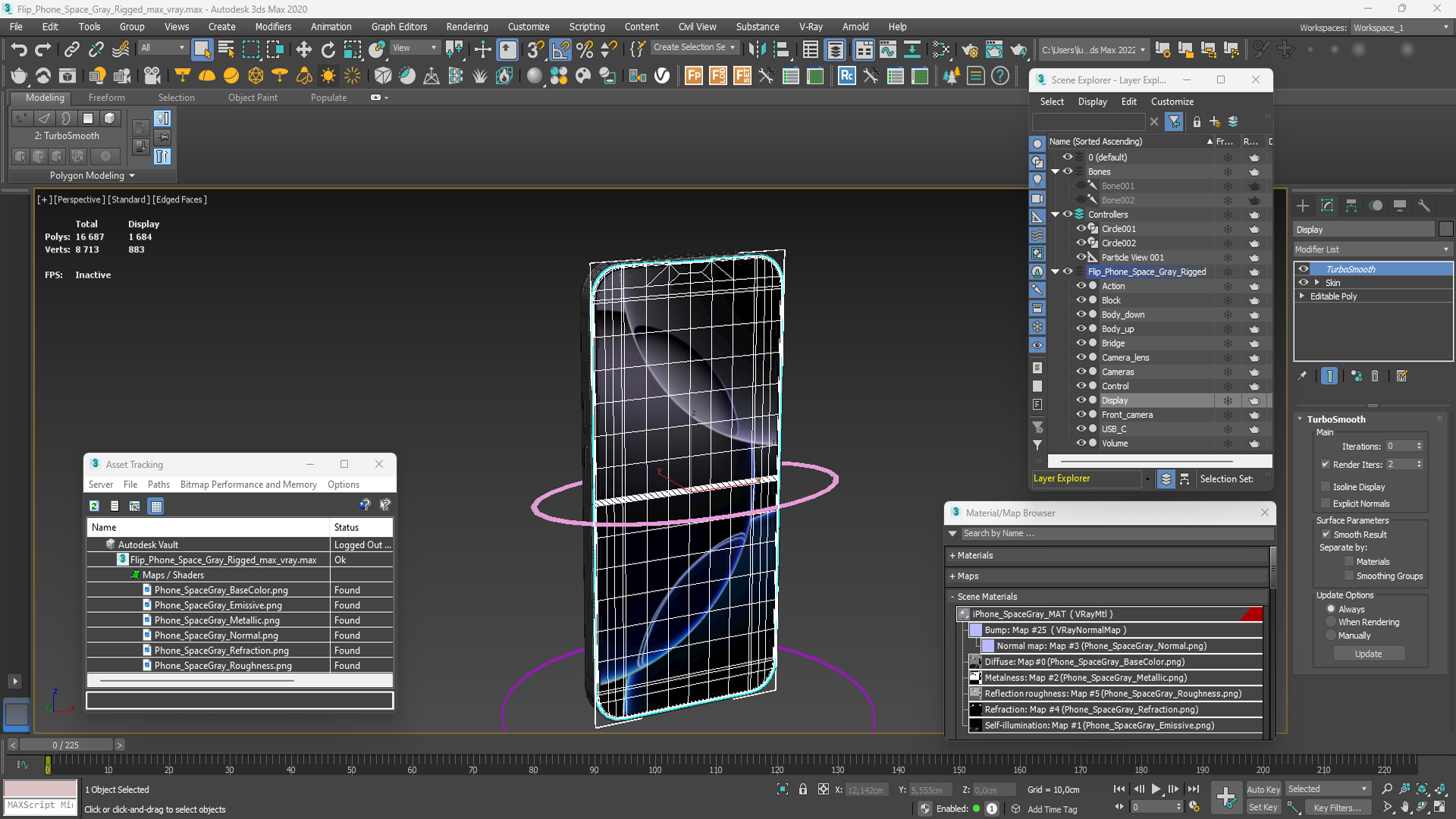Select the Undo icon in main toolbar
1456x819 pixels.
pyautogui.click(x=19, y=50)
